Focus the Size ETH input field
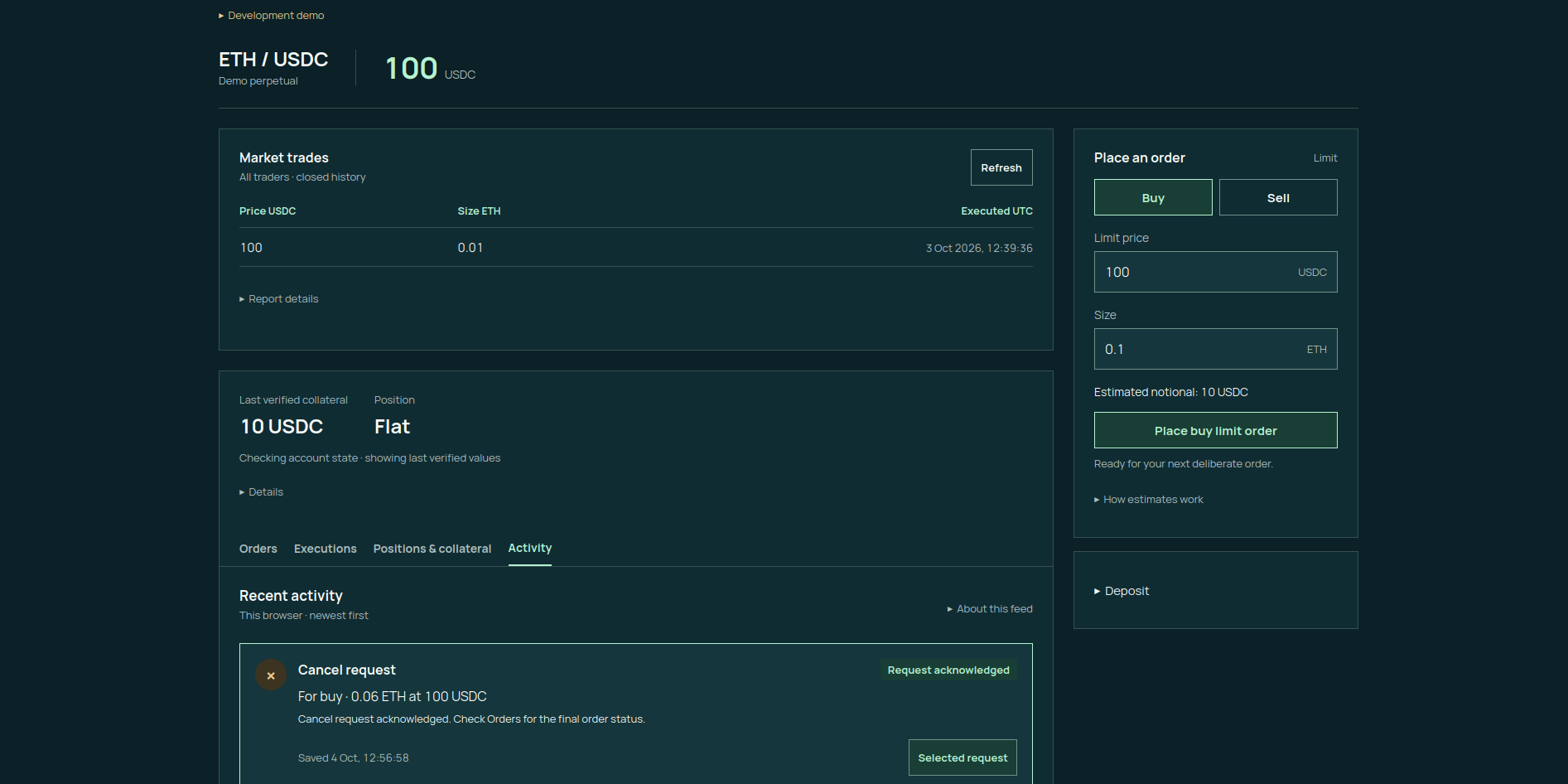This screenshot has width=1568, height=784. click(x=1216, y=349)
